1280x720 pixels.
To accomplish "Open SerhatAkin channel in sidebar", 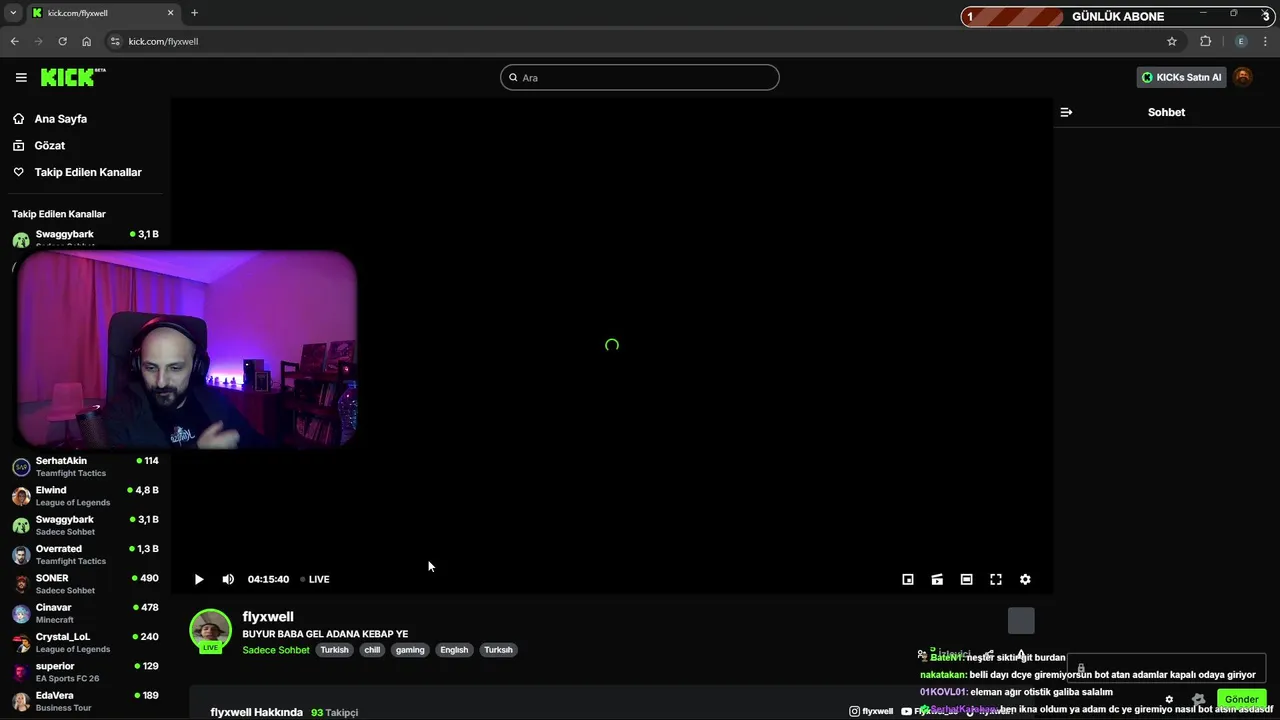I will pos(85,467).
